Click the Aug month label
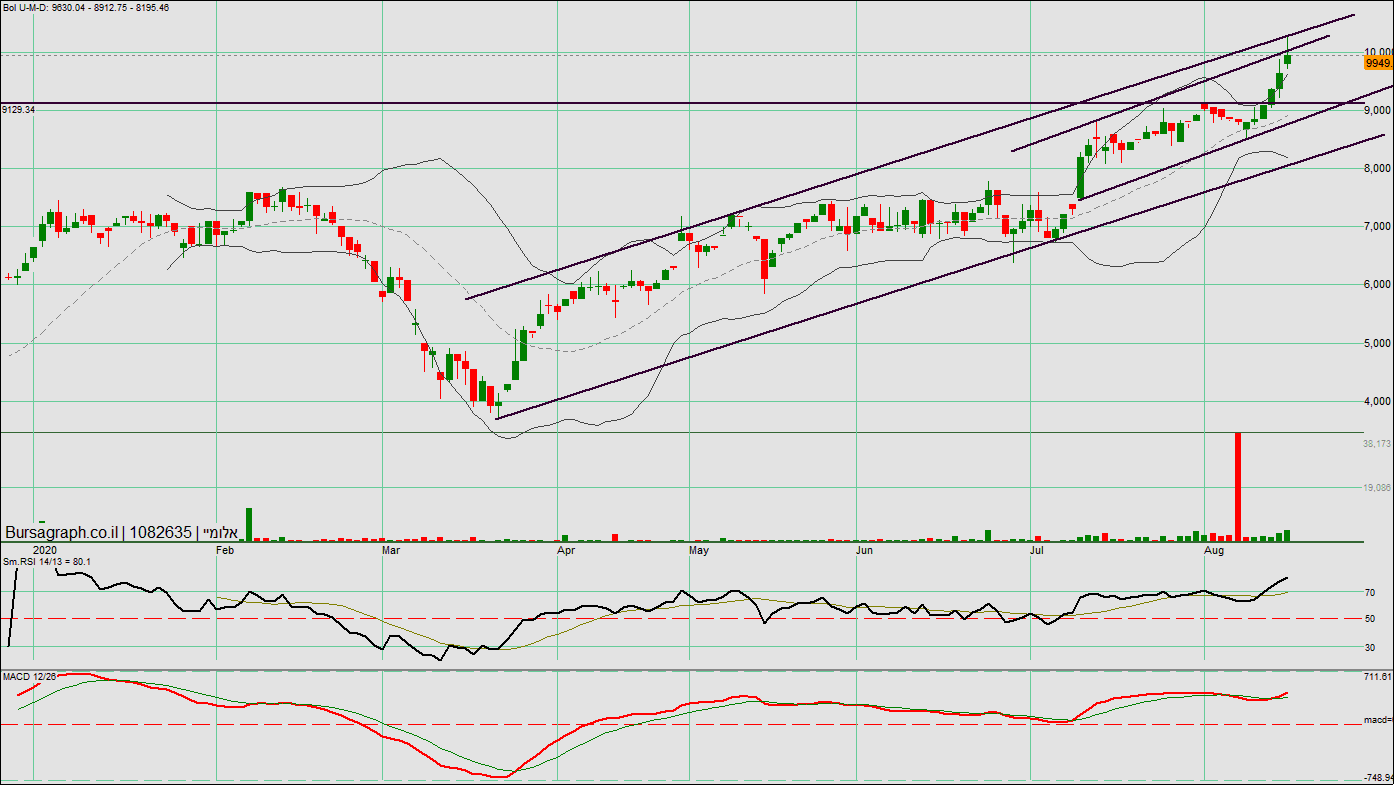 coord(1214,550)
